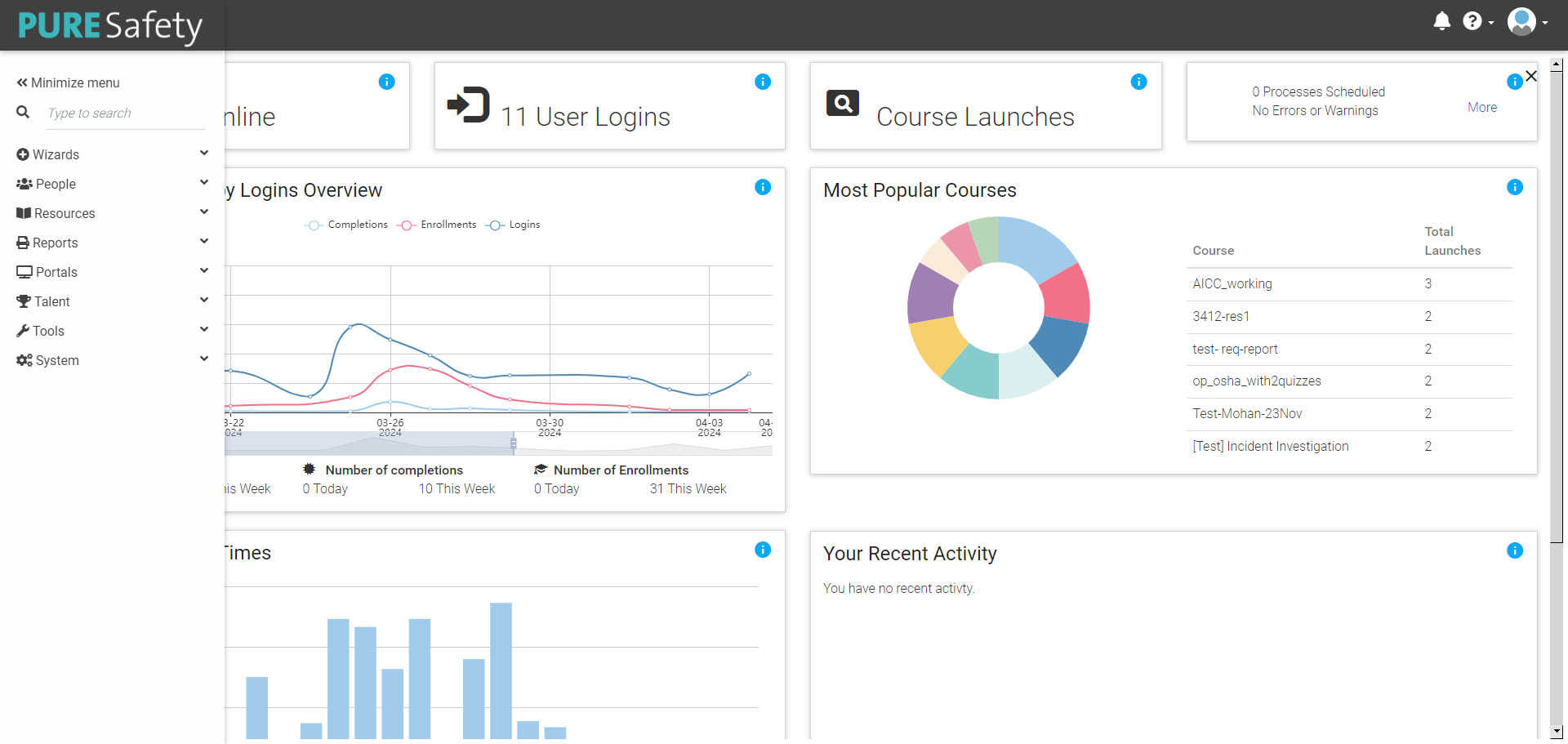Click the notifications bell icon
Screen dimensions: 1568x744
pos(1441,21)
